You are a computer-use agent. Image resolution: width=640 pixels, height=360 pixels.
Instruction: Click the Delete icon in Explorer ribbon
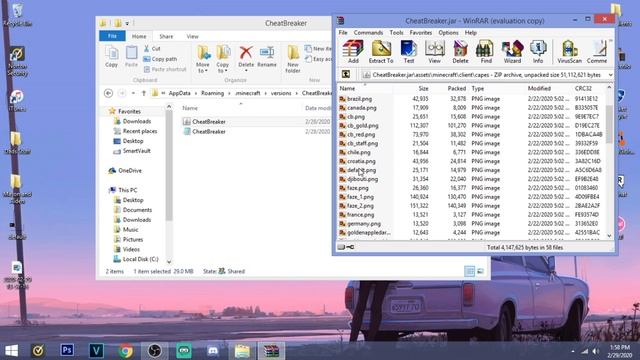pyautogui.click(x=246, y=57)
